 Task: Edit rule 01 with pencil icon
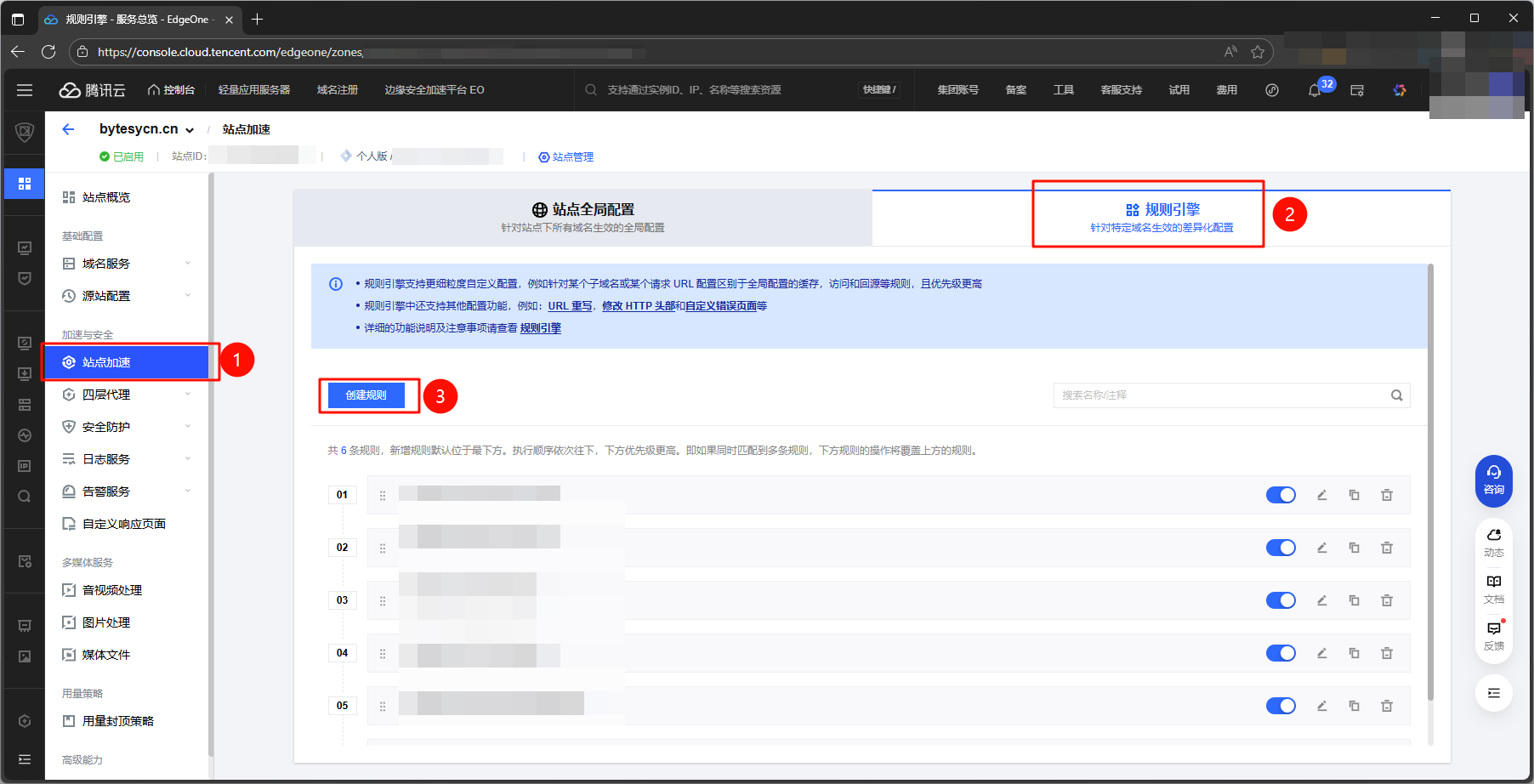tap(1322, 495)
